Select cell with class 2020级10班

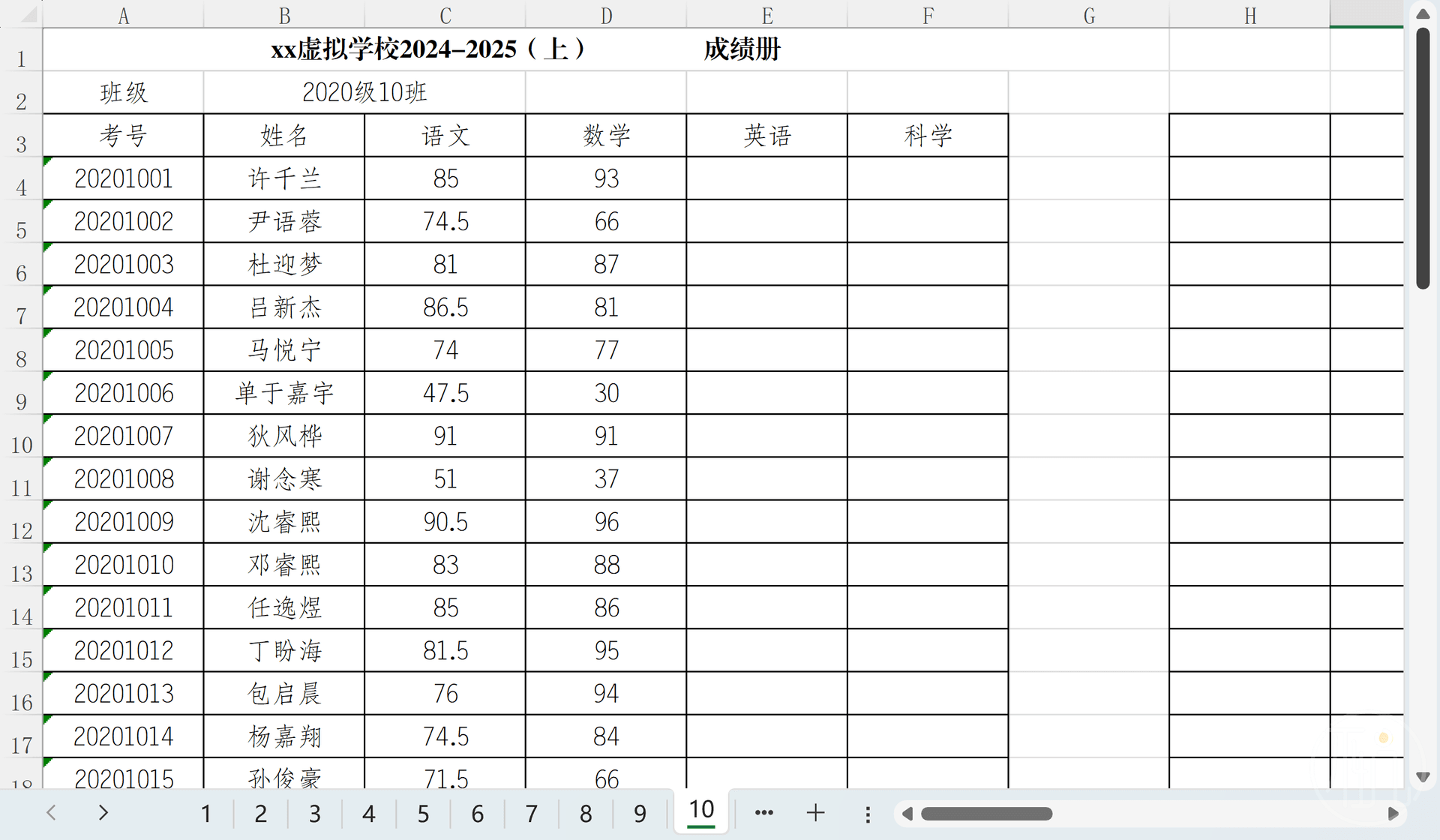[x=364, y=92]
